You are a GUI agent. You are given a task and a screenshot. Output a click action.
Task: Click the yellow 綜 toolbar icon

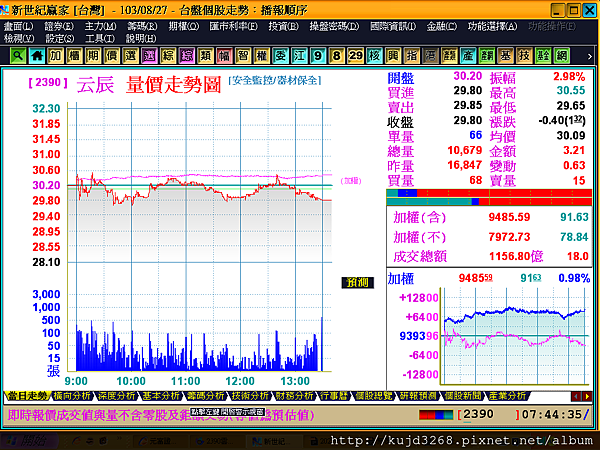click(x=168, y=56)
